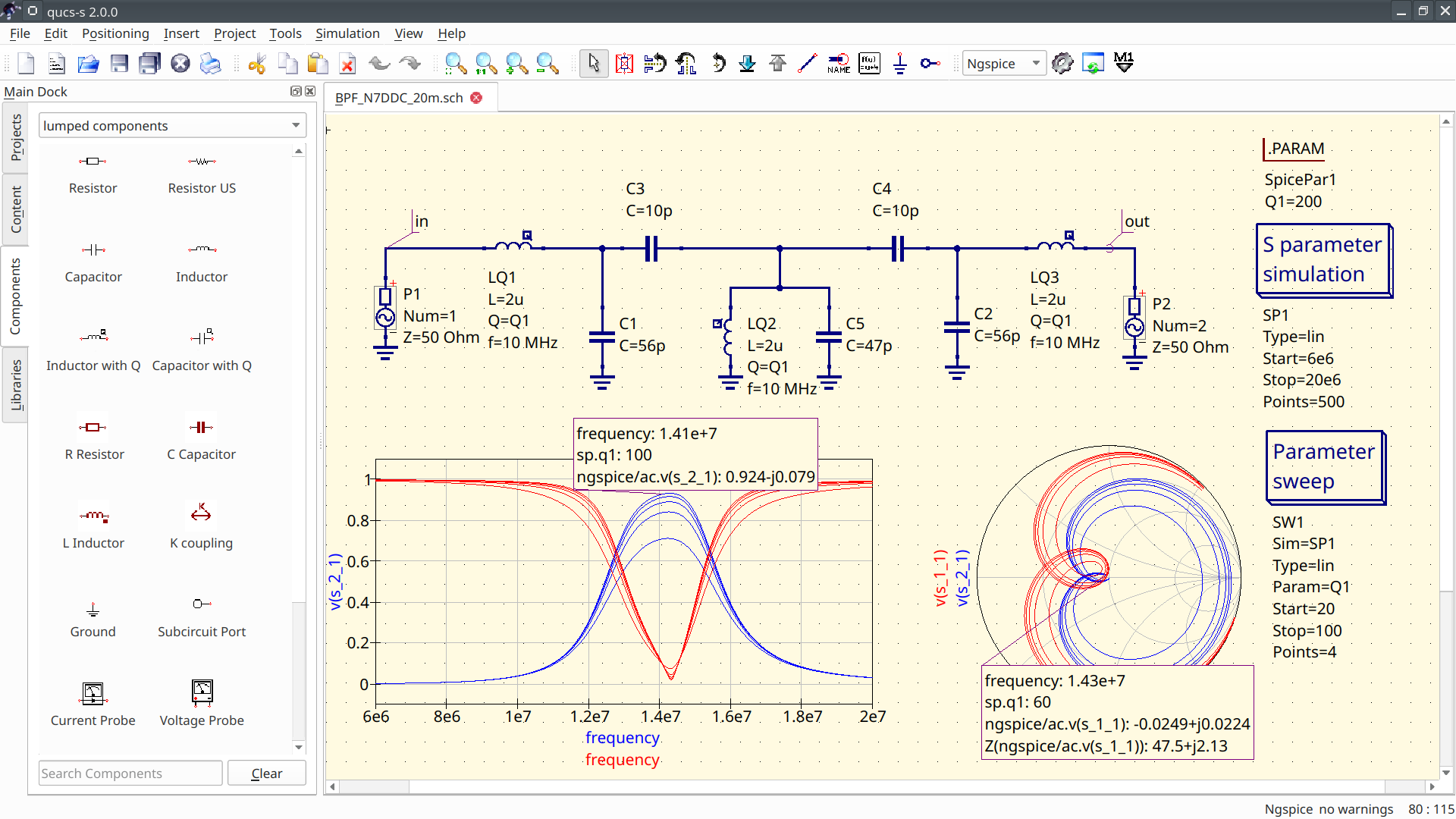Set zoom to 1:1
This screenshot has width=1456, height=819.
[486, 64]
